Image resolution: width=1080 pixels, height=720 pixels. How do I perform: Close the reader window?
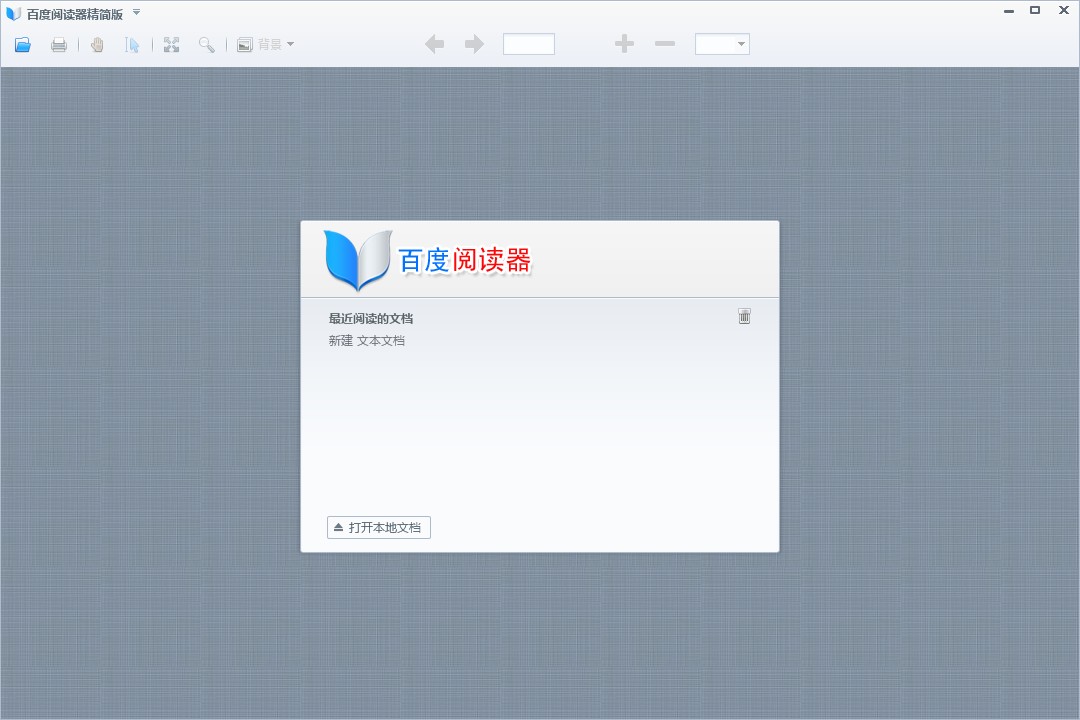click(1063, 10)
